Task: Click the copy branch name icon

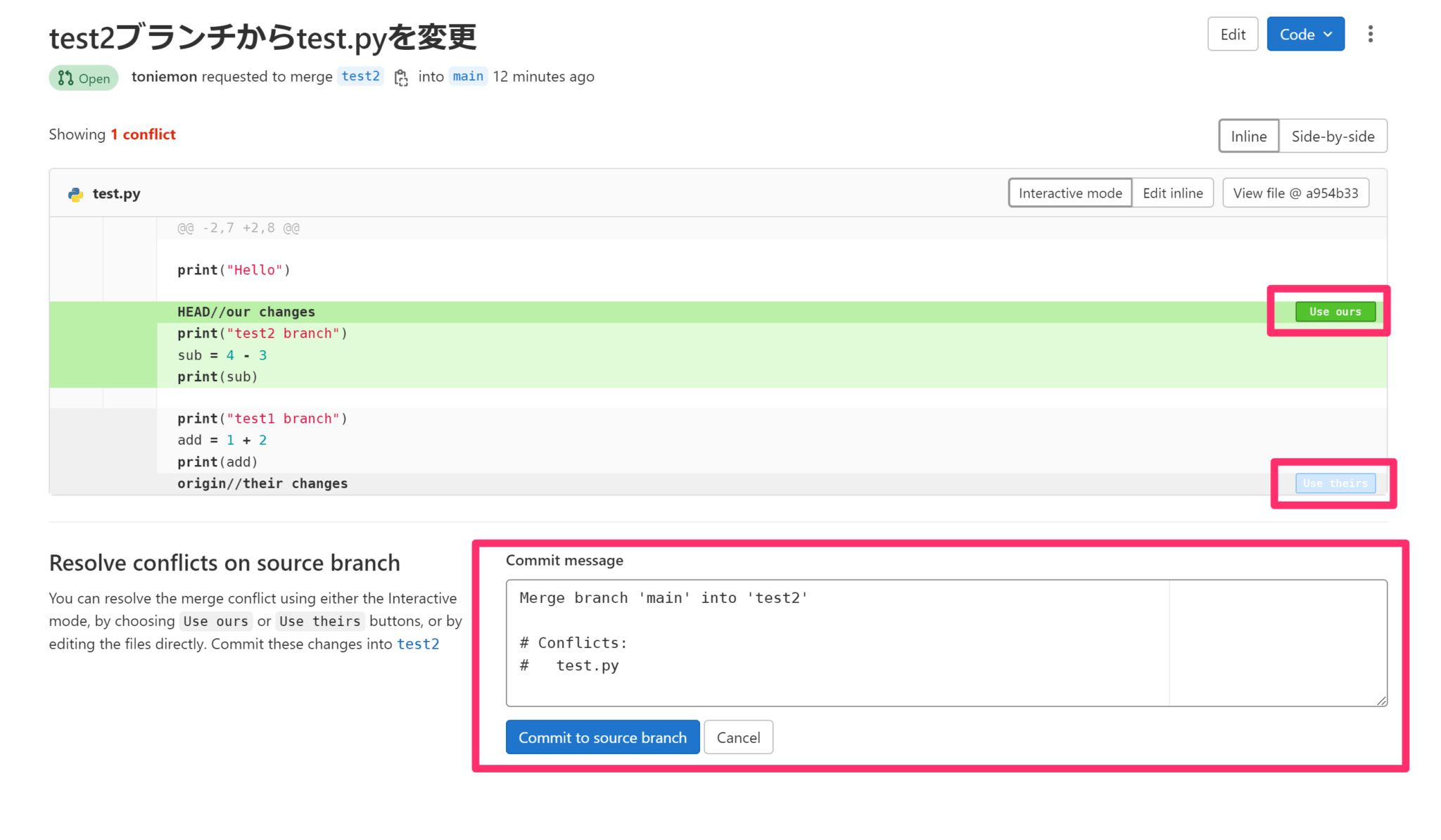Action: click(x=401, y=77)
